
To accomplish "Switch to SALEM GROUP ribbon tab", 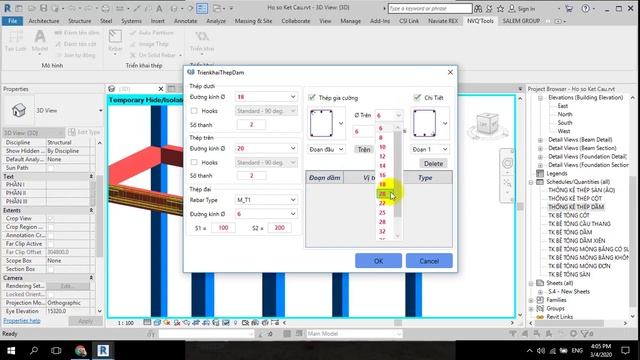I will coord(521,21).
